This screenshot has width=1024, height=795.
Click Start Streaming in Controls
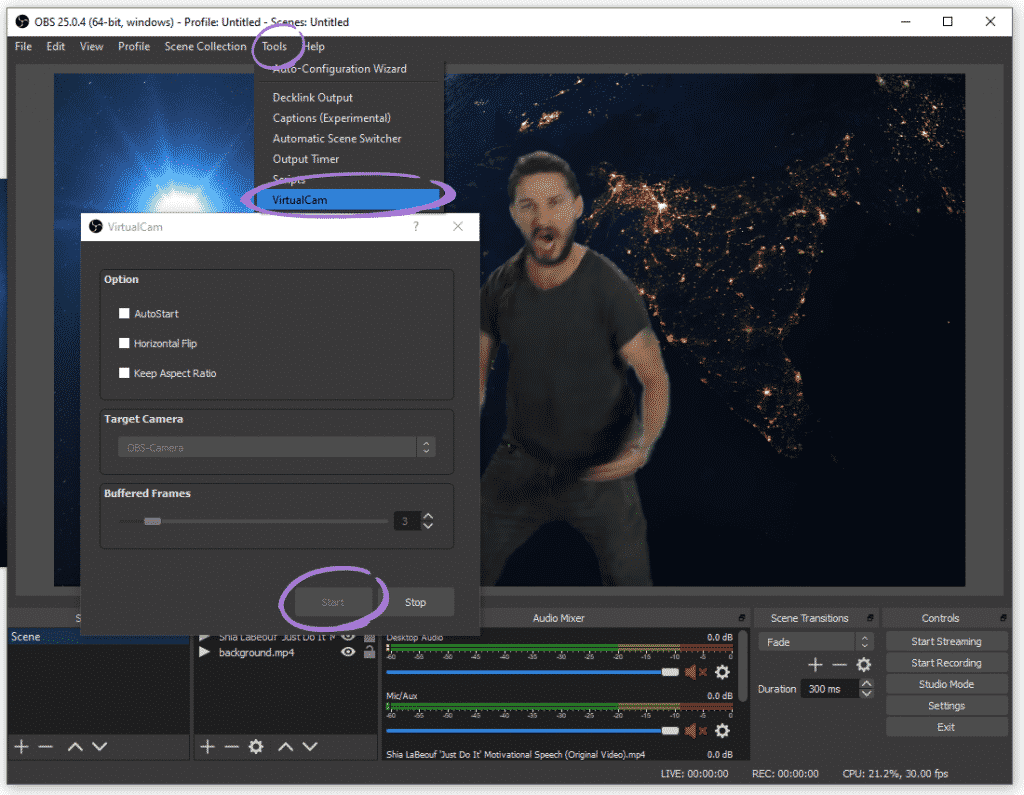tap(946, 641)
